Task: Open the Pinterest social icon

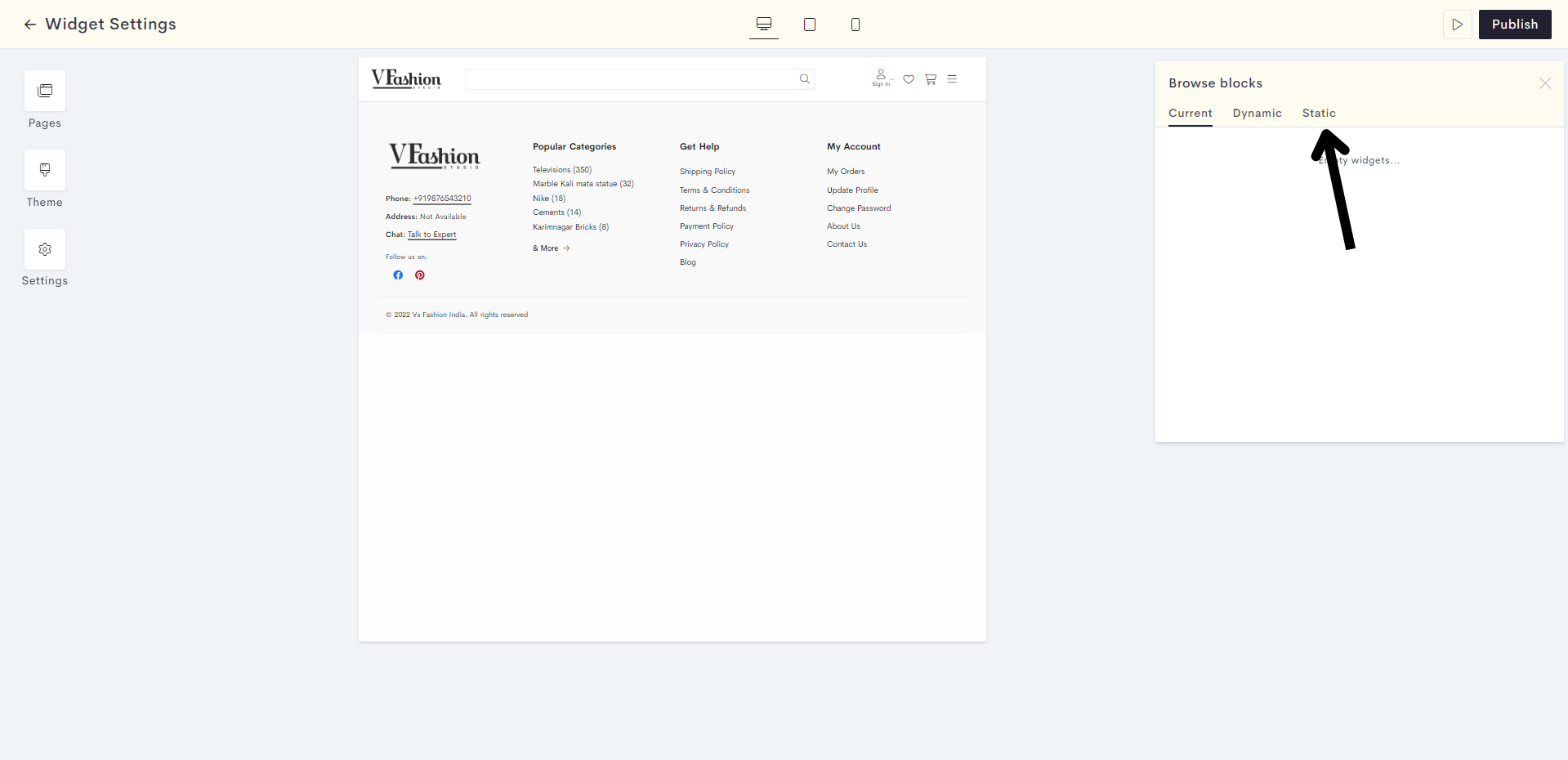Action: (x=420, y=275)
